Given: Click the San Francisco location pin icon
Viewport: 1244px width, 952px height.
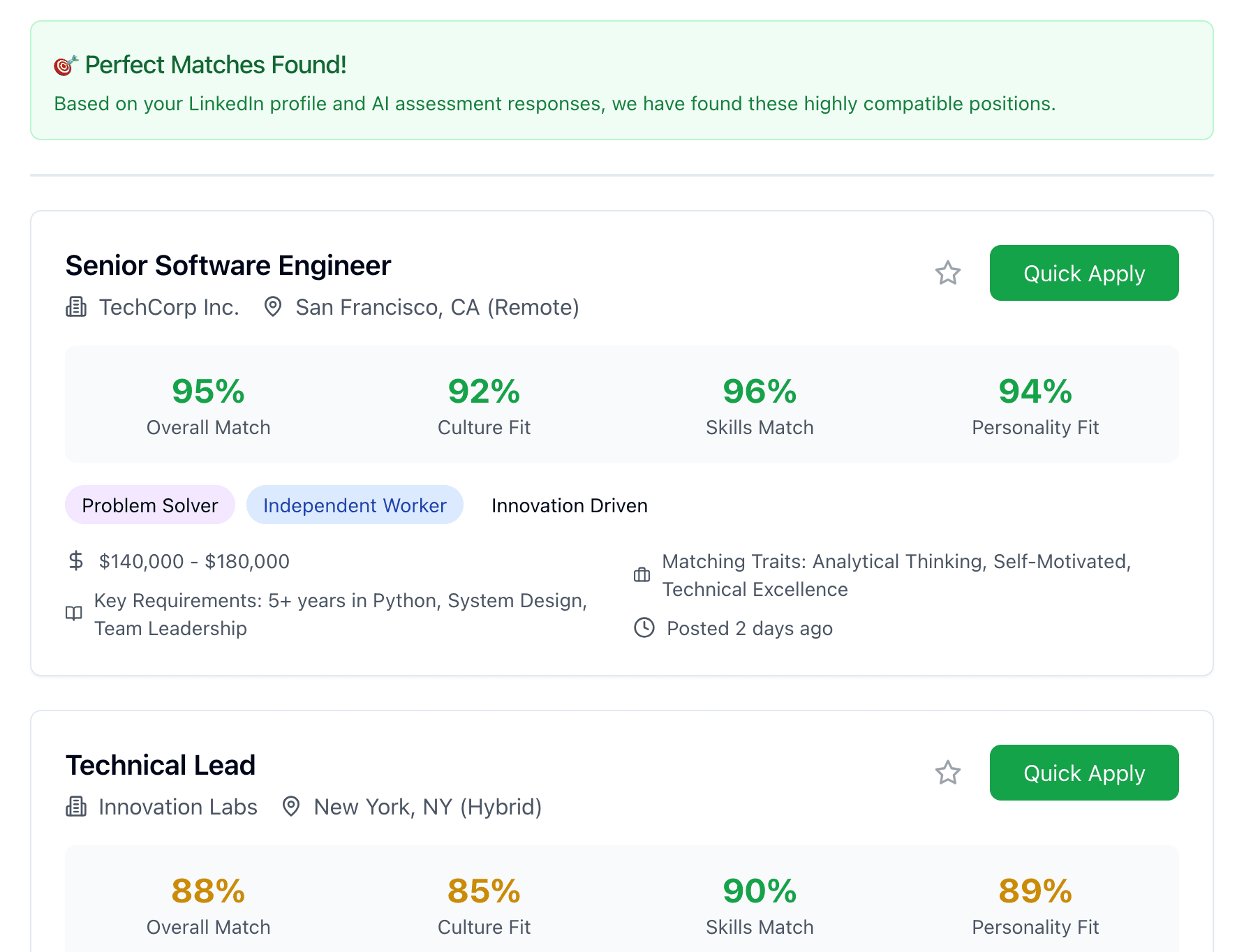Looking at the screenshot, I should 273,307.
